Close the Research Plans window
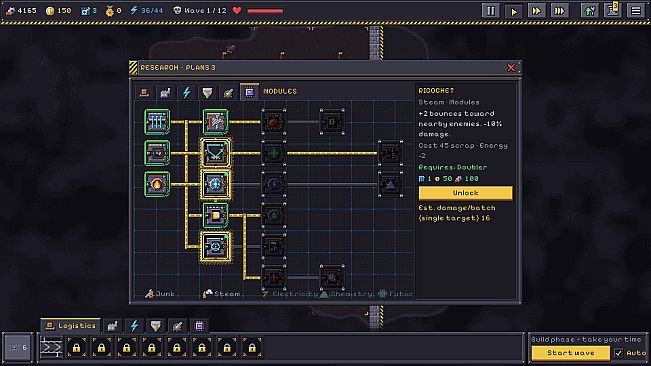This screenshot has height=366, width=651. click(x=511, y=68)
